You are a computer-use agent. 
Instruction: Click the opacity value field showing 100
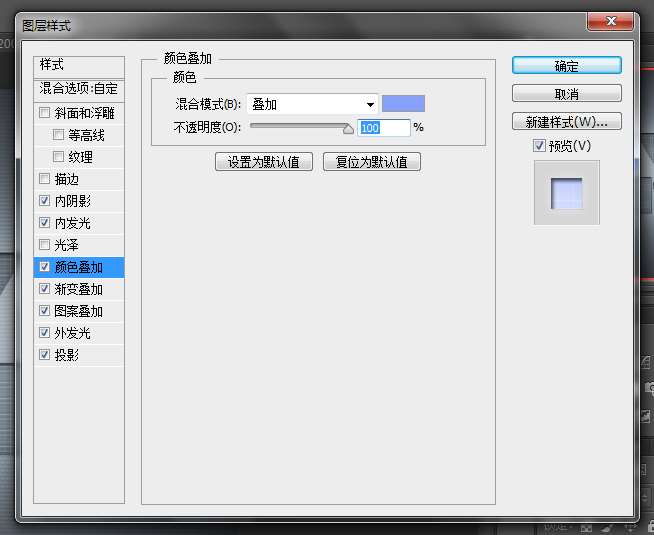click(384, 128)
